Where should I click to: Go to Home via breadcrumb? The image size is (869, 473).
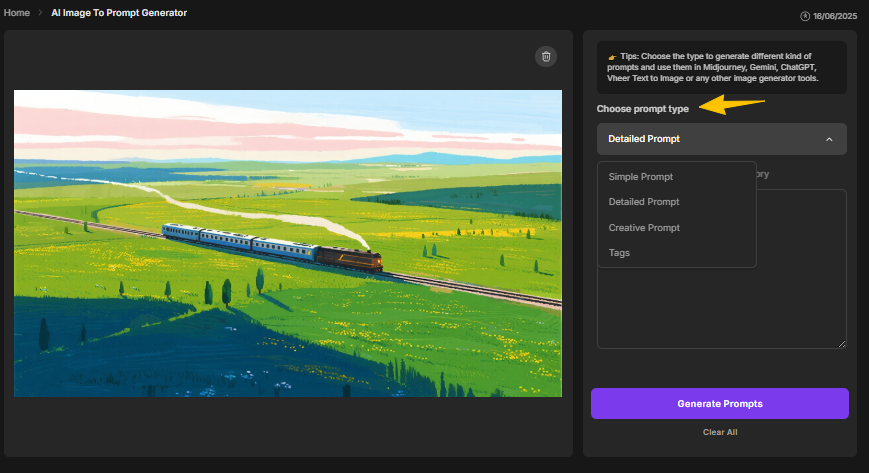point(17,13)
